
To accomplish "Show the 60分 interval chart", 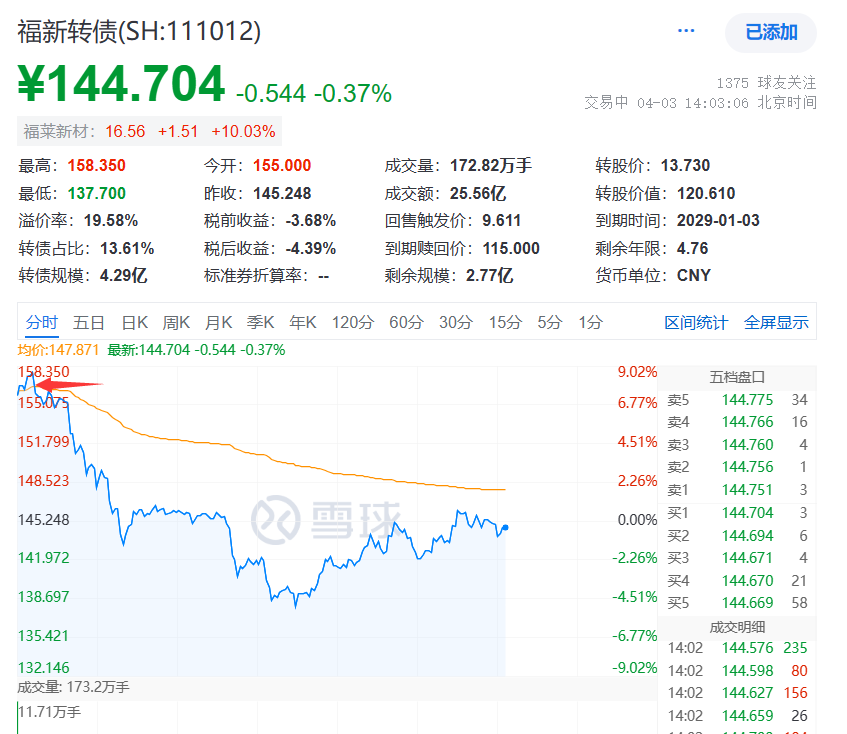I will click(x=406, y=322).
